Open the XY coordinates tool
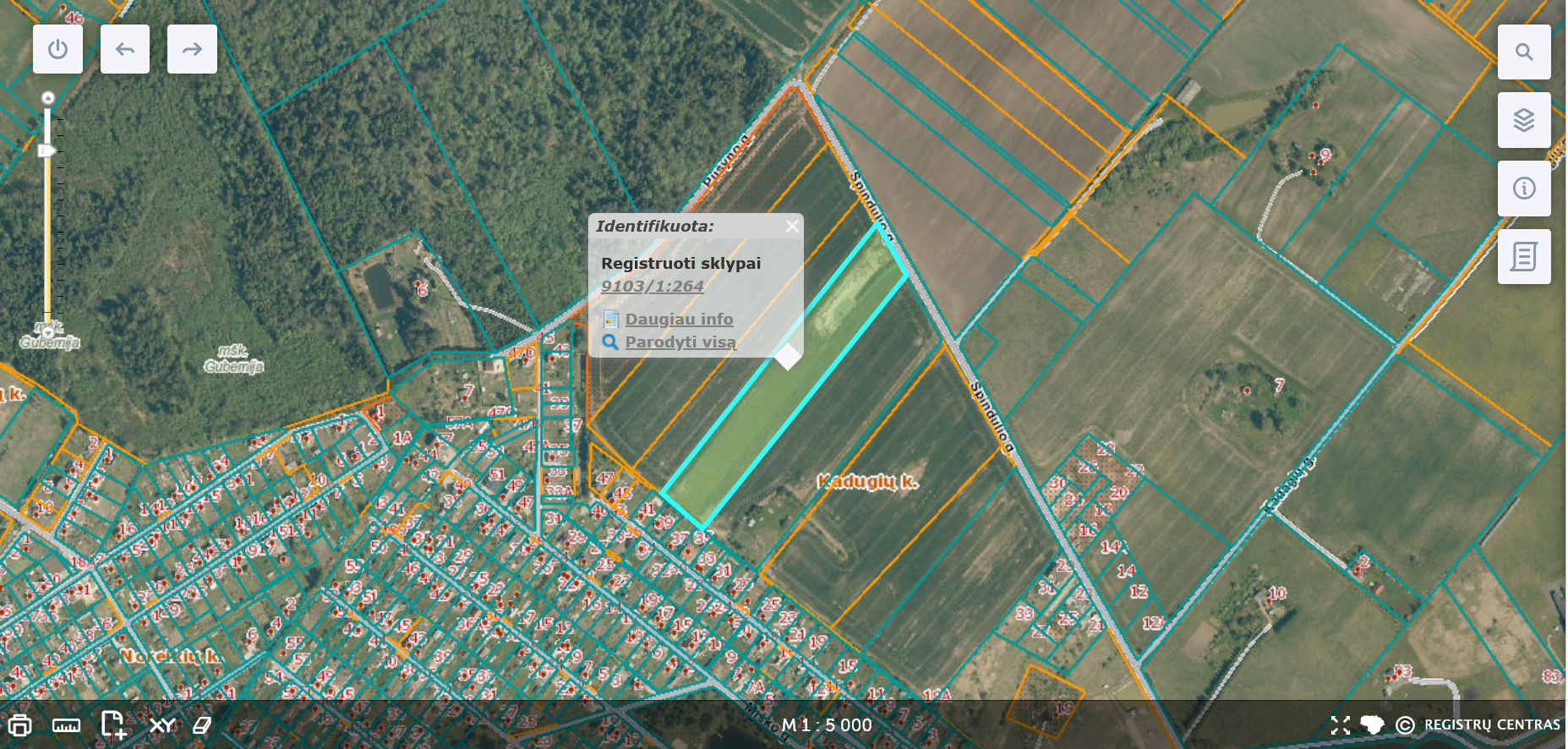 161,725
